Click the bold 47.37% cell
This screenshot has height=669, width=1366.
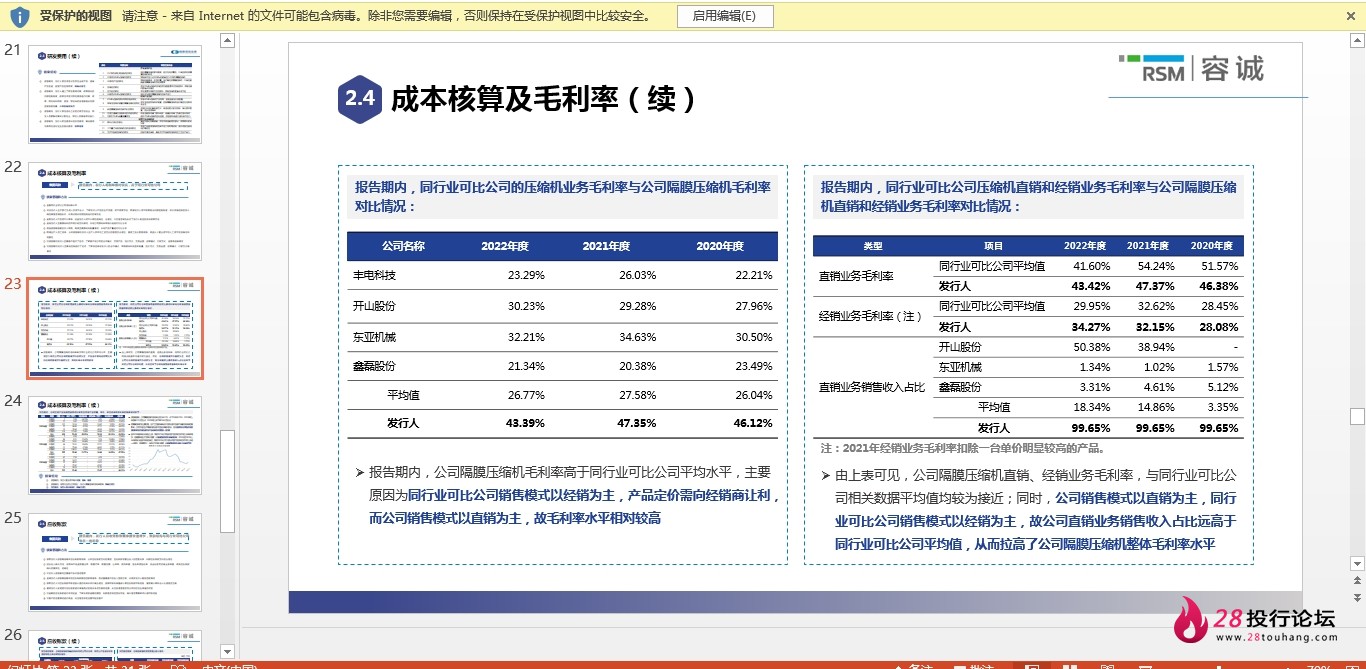pos(1156,286)
